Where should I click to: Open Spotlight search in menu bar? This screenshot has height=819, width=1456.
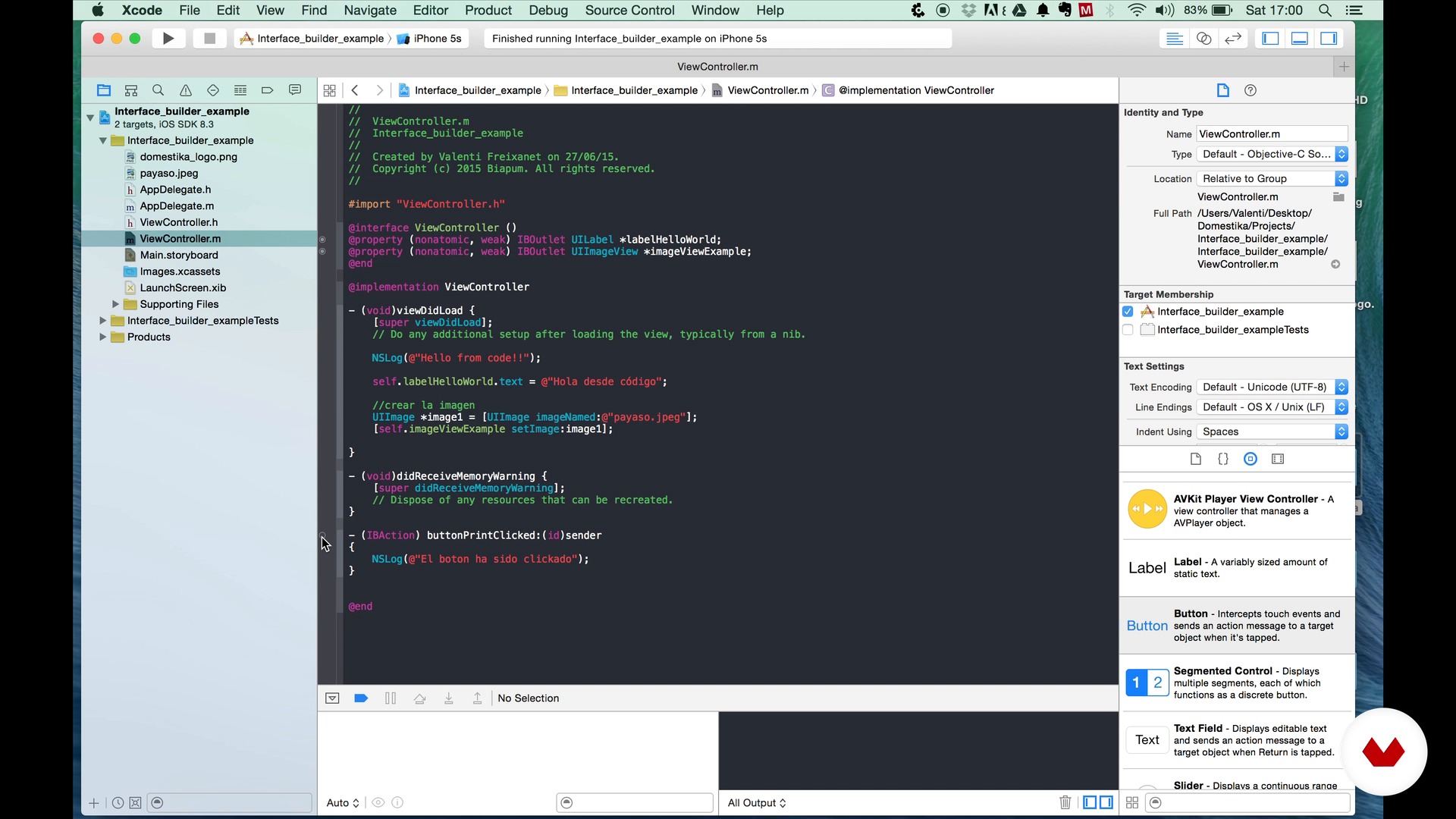(x=1325, y=11)
